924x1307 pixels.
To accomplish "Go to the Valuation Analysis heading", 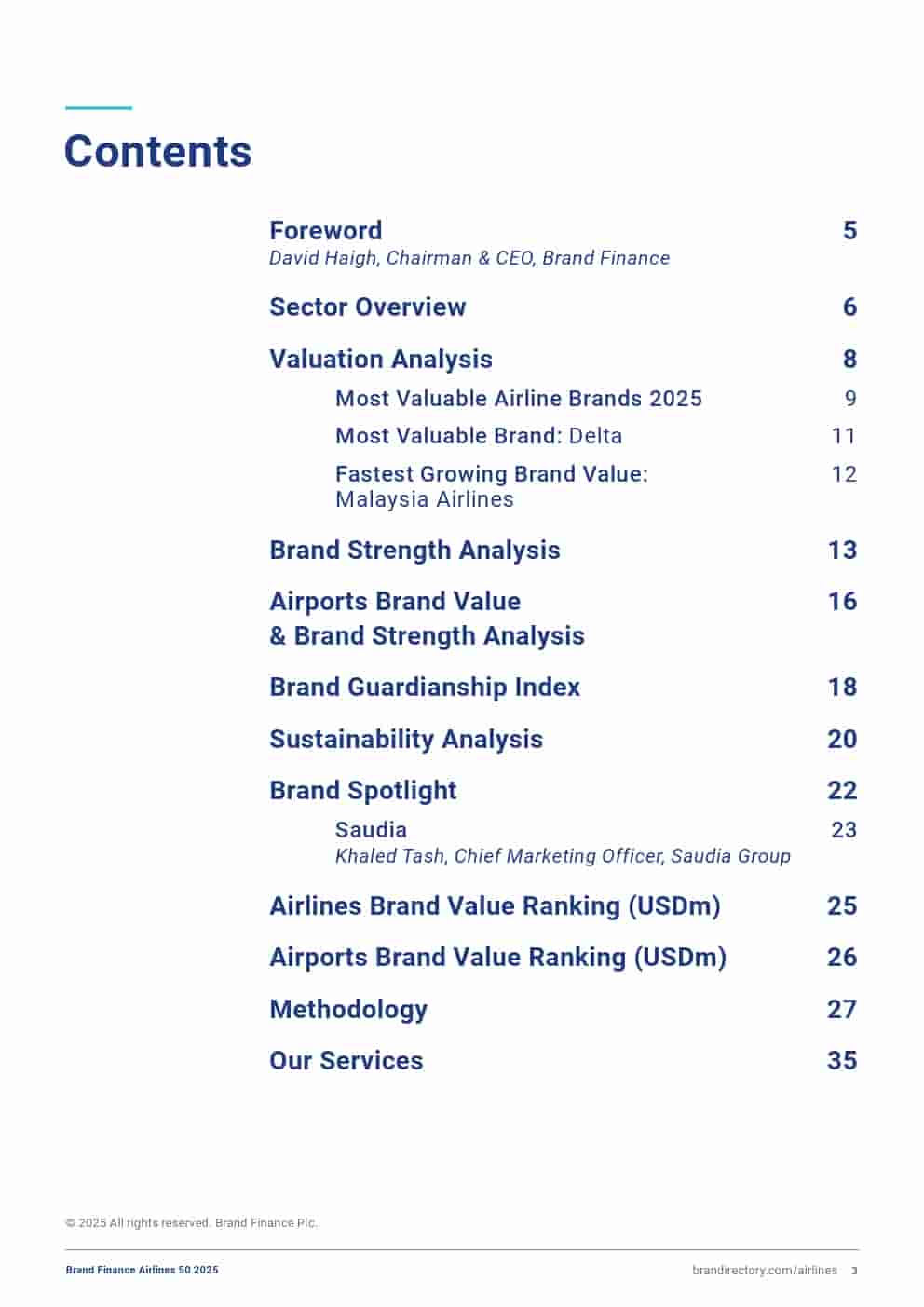I will tap(380, 359).
